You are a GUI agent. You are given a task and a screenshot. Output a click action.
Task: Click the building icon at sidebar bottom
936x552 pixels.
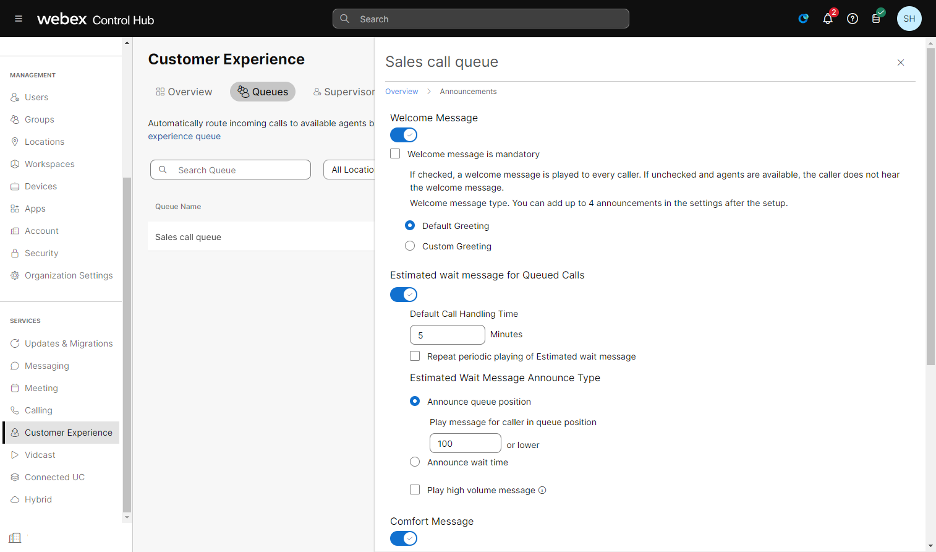coord(15,538)
